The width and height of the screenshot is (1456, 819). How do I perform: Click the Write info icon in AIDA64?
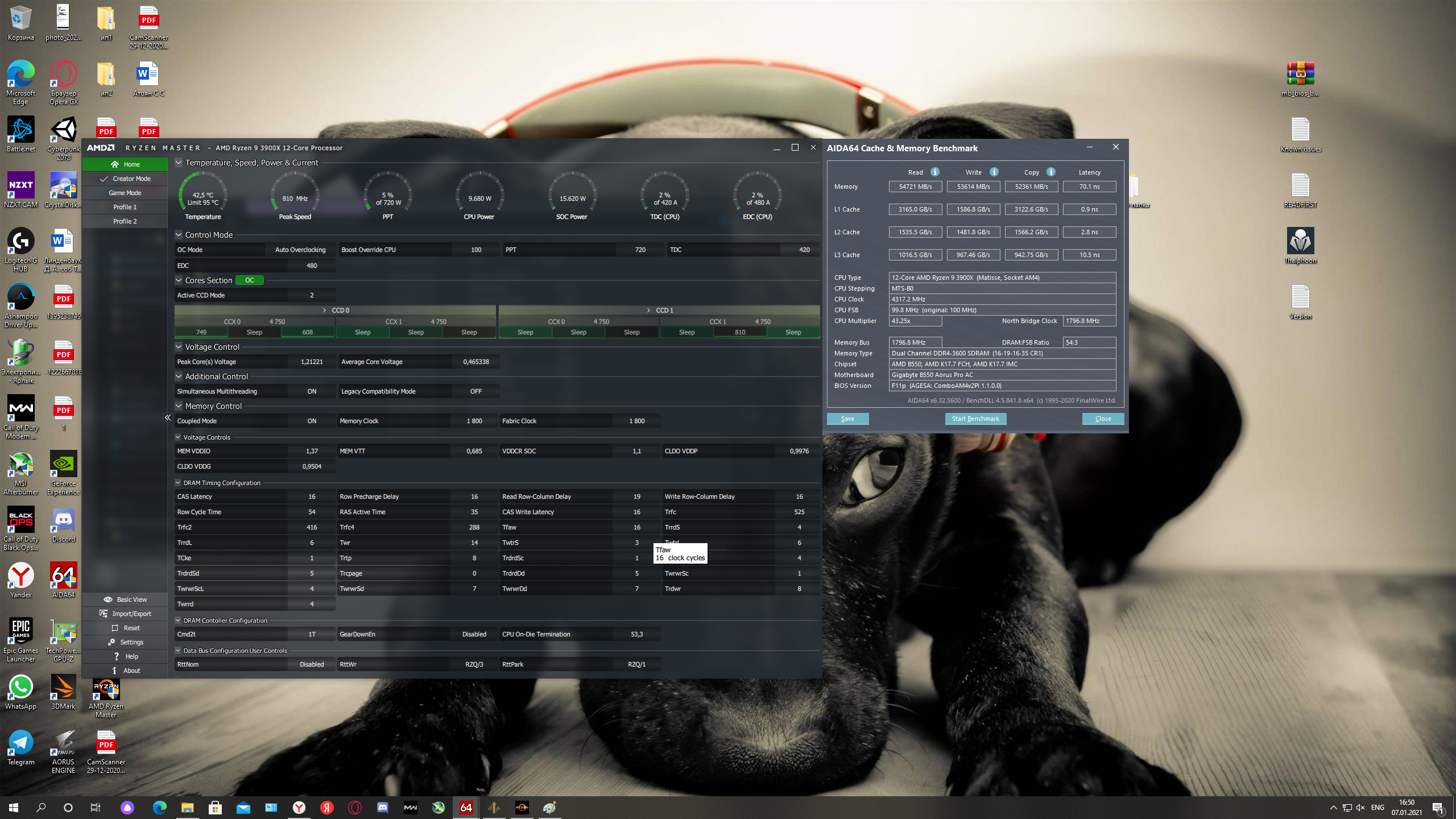994,172
